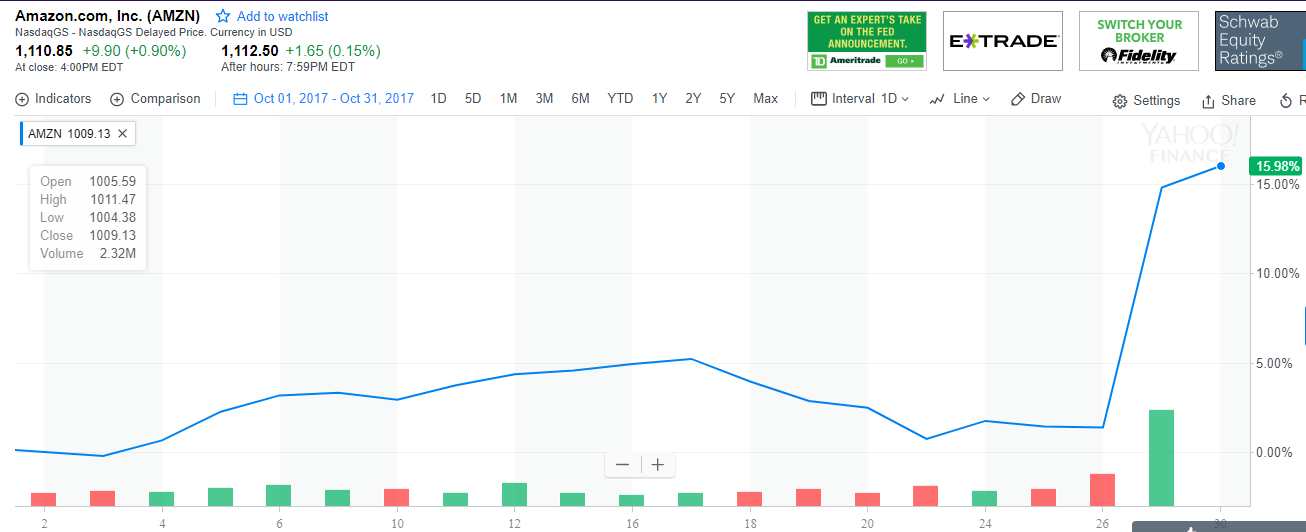Click the 1,110.85 closing price
The image size is (1306, 532).
tap(44, 50)
